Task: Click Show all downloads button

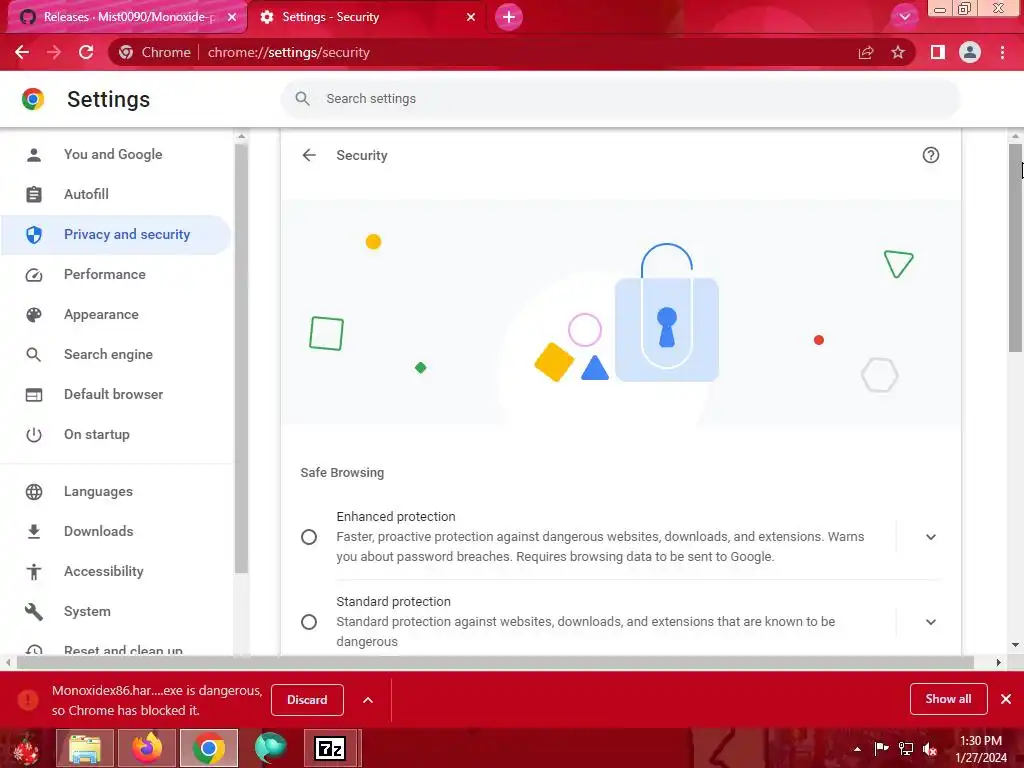Action: coord(948,699)
